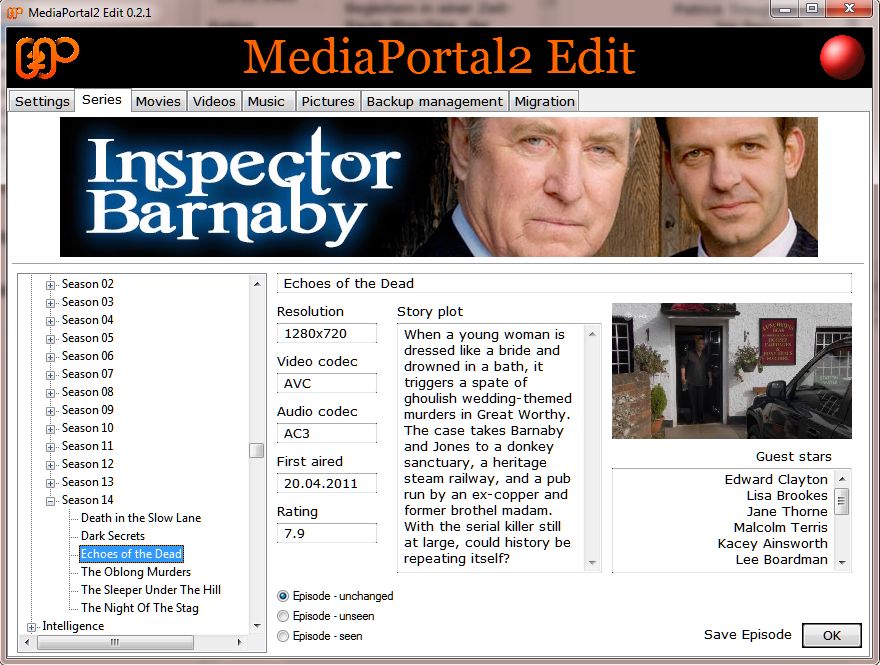Viewport: 880px width, 665px height.
Task: Switch to the Migration tab
Action: point(544,101)
